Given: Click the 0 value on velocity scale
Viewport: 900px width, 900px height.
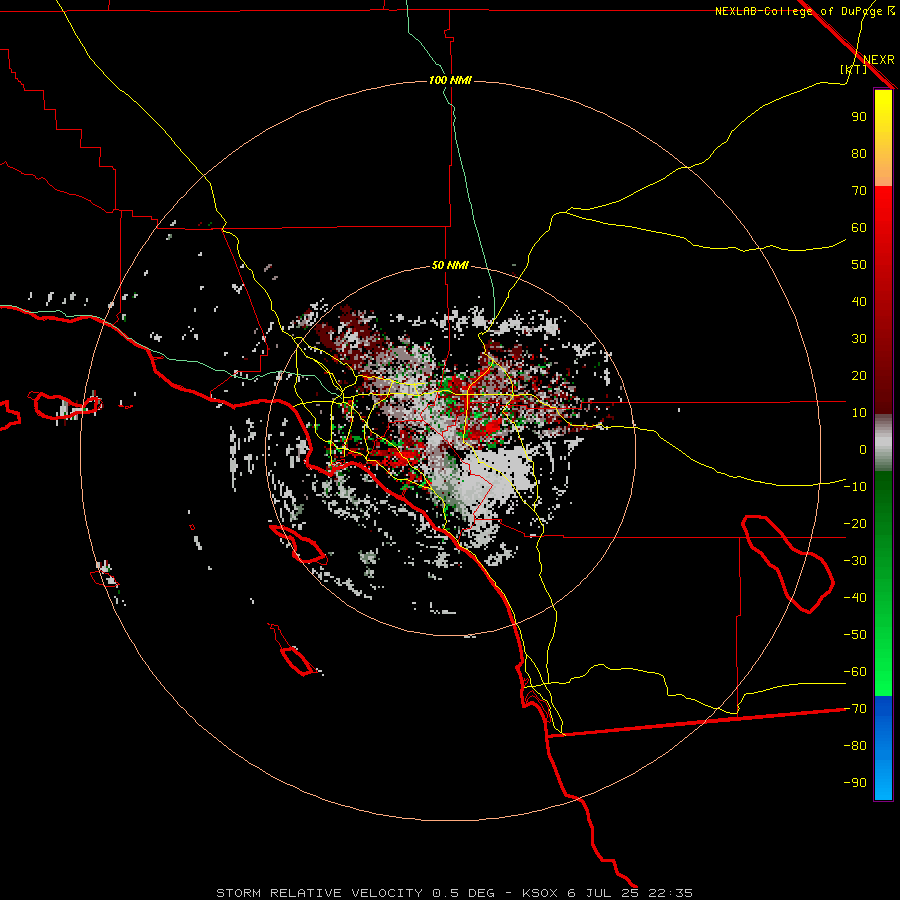Looking at the screenshot, I should point(863,450).
